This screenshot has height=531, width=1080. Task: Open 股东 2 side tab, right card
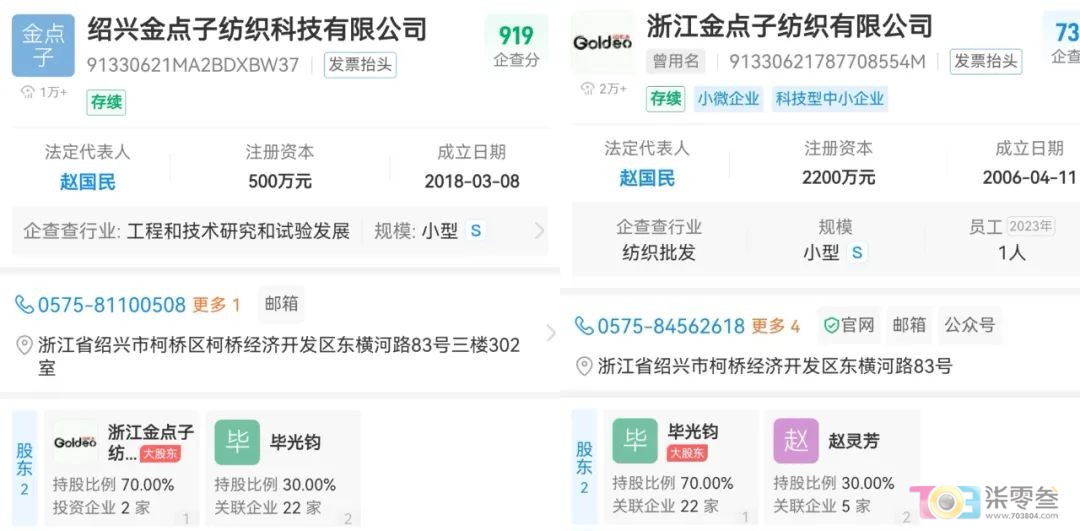pos(584,468)
